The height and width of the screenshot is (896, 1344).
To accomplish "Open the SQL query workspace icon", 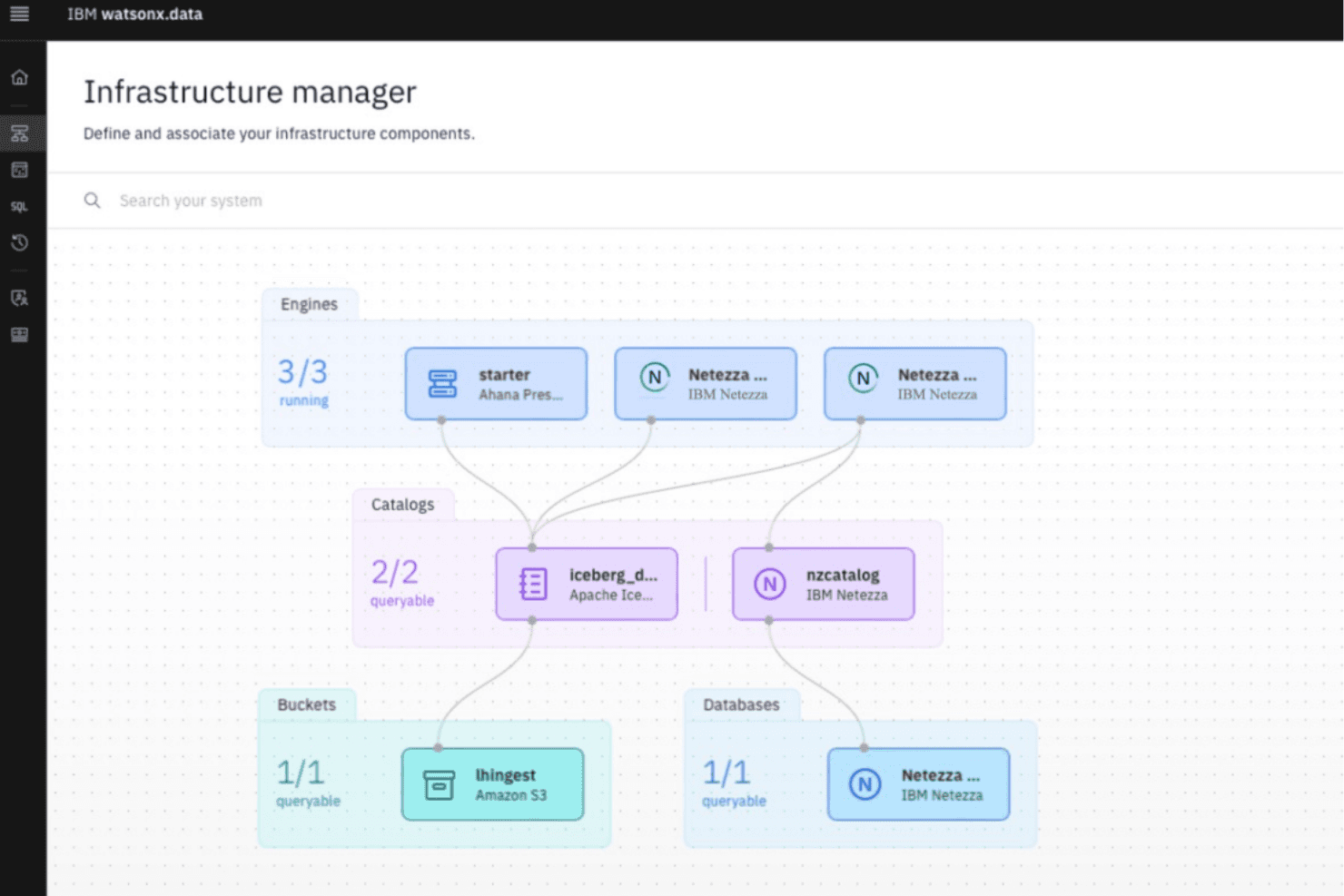I will coord(19,207).
